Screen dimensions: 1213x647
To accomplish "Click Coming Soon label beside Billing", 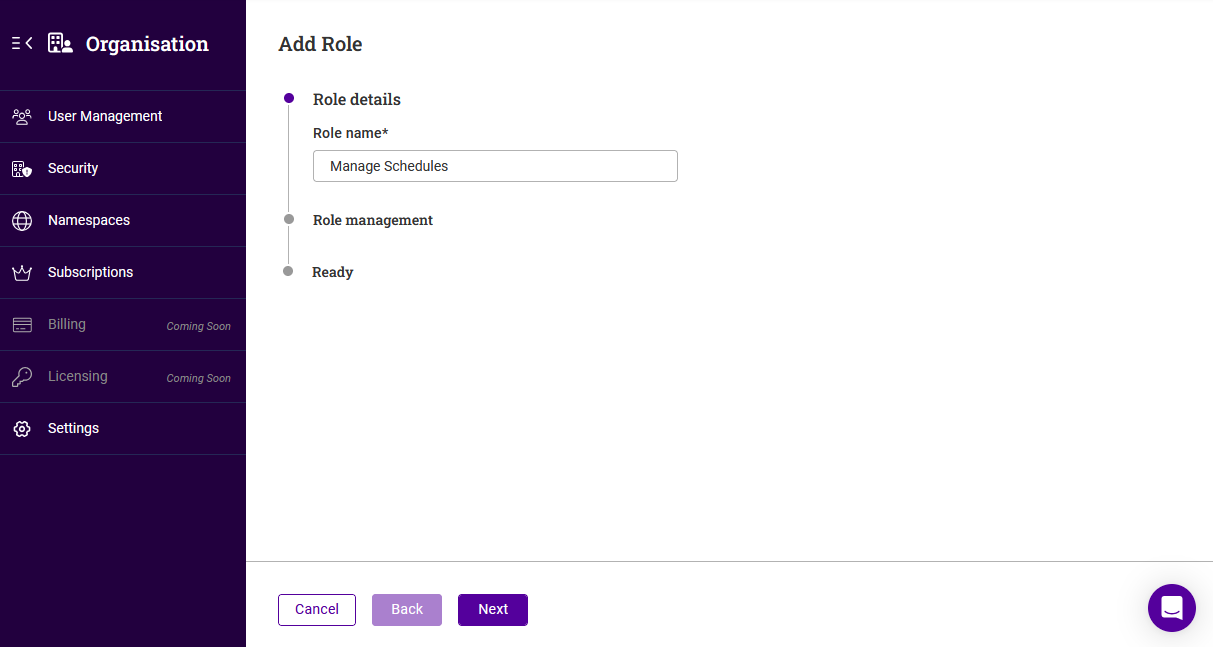I will tap(199, 326).
